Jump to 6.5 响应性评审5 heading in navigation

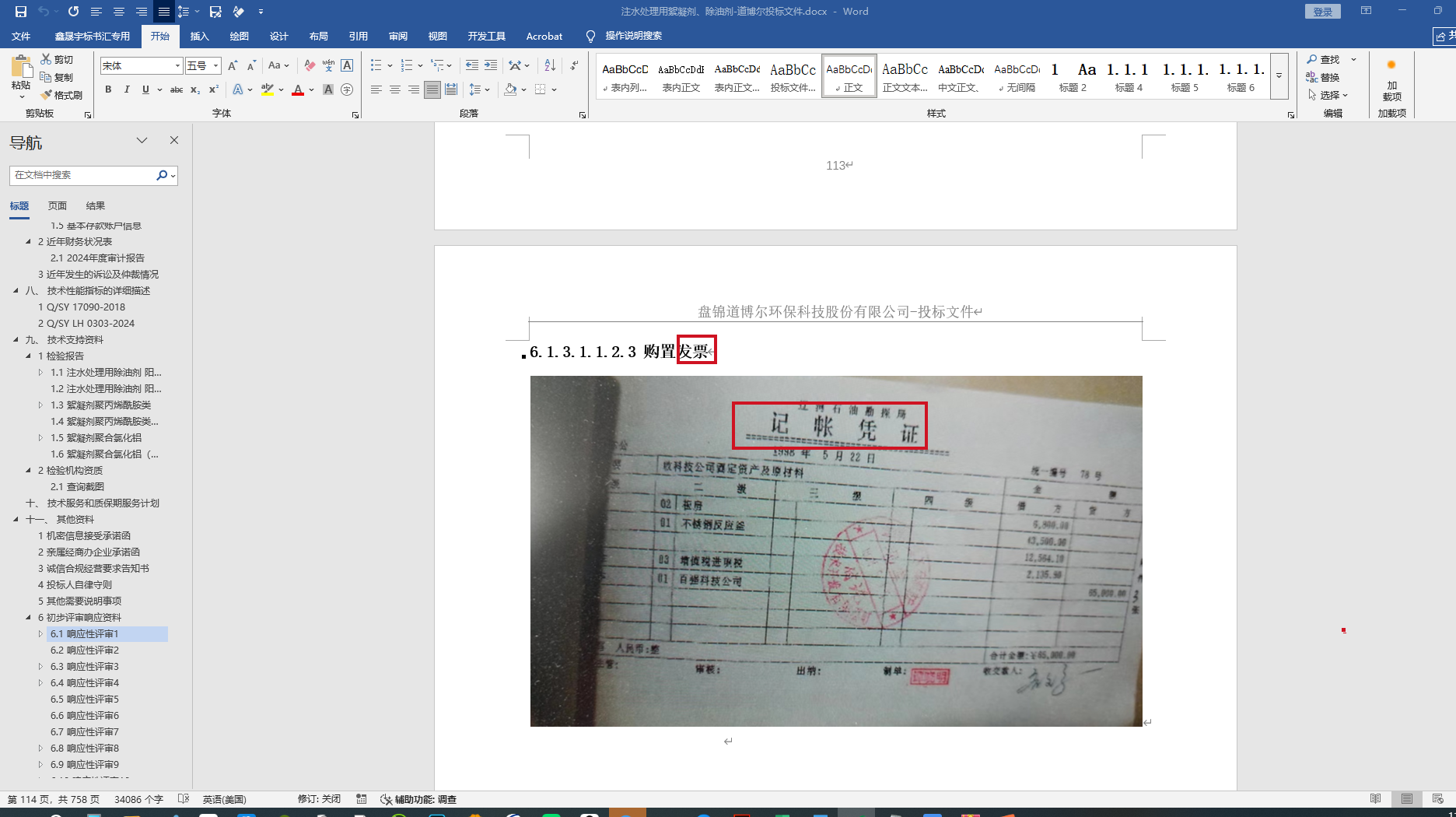coord(85,699)
